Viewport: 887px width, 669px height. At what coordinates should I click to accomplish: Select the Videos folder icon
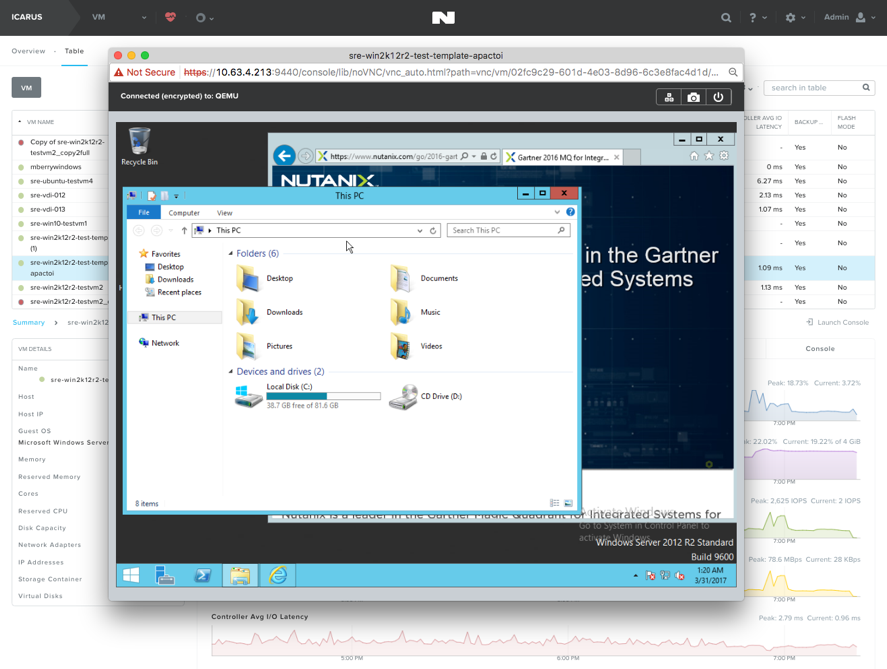coord(401,346)
